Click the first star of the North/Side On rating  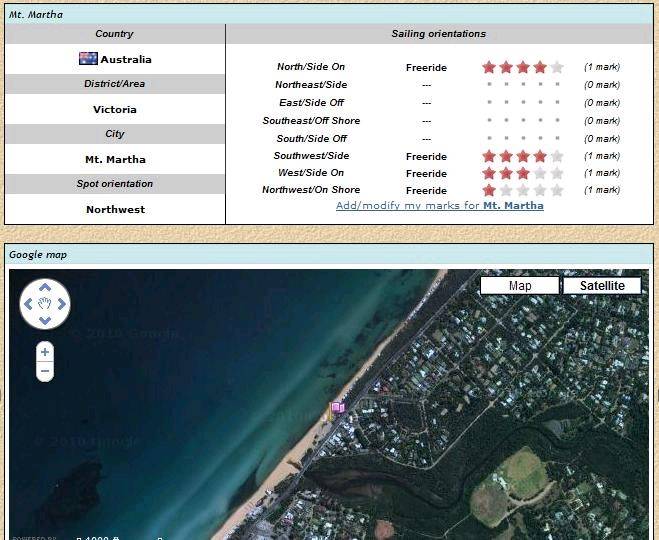(489, 67)
